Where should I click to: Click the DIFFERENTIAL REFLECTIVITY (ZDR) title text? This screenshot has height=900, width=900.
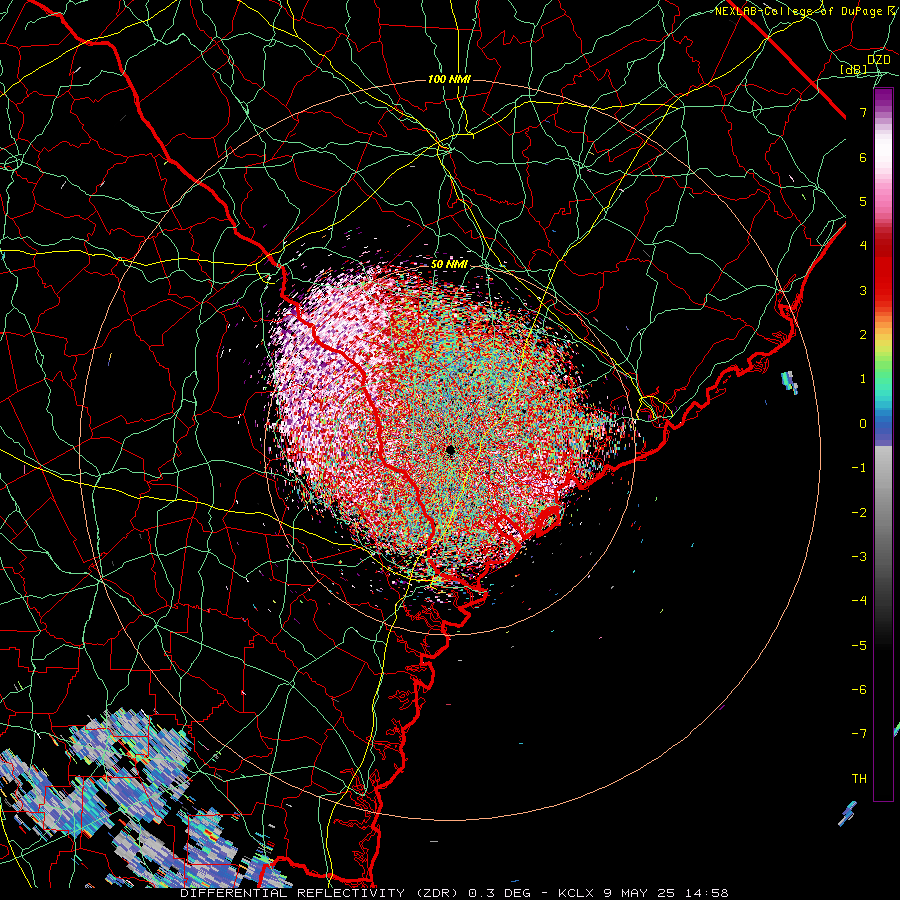[319, 893]
